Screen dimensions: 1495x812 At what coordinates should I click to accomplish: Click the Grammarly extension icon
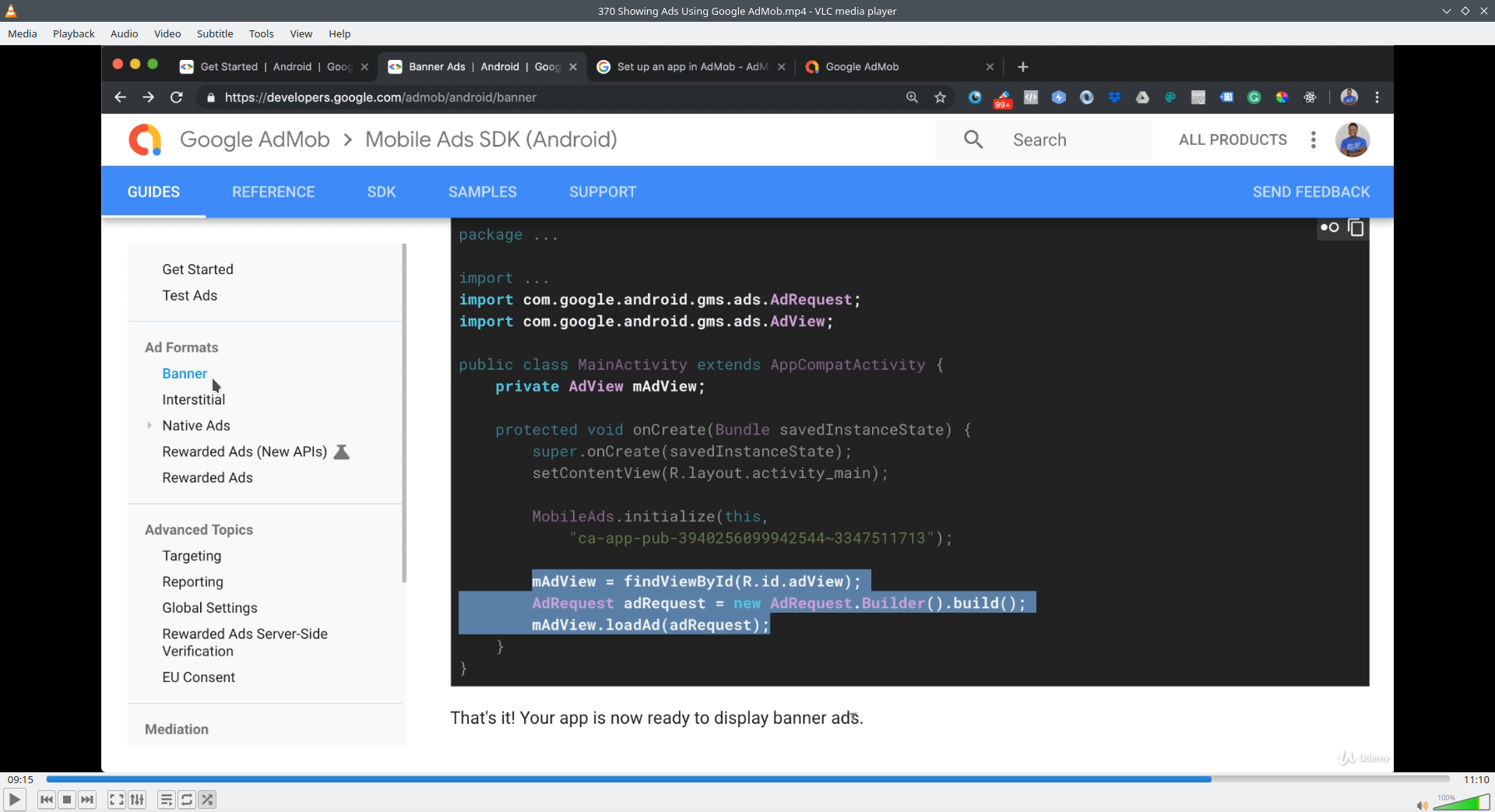coord(1254,97)
